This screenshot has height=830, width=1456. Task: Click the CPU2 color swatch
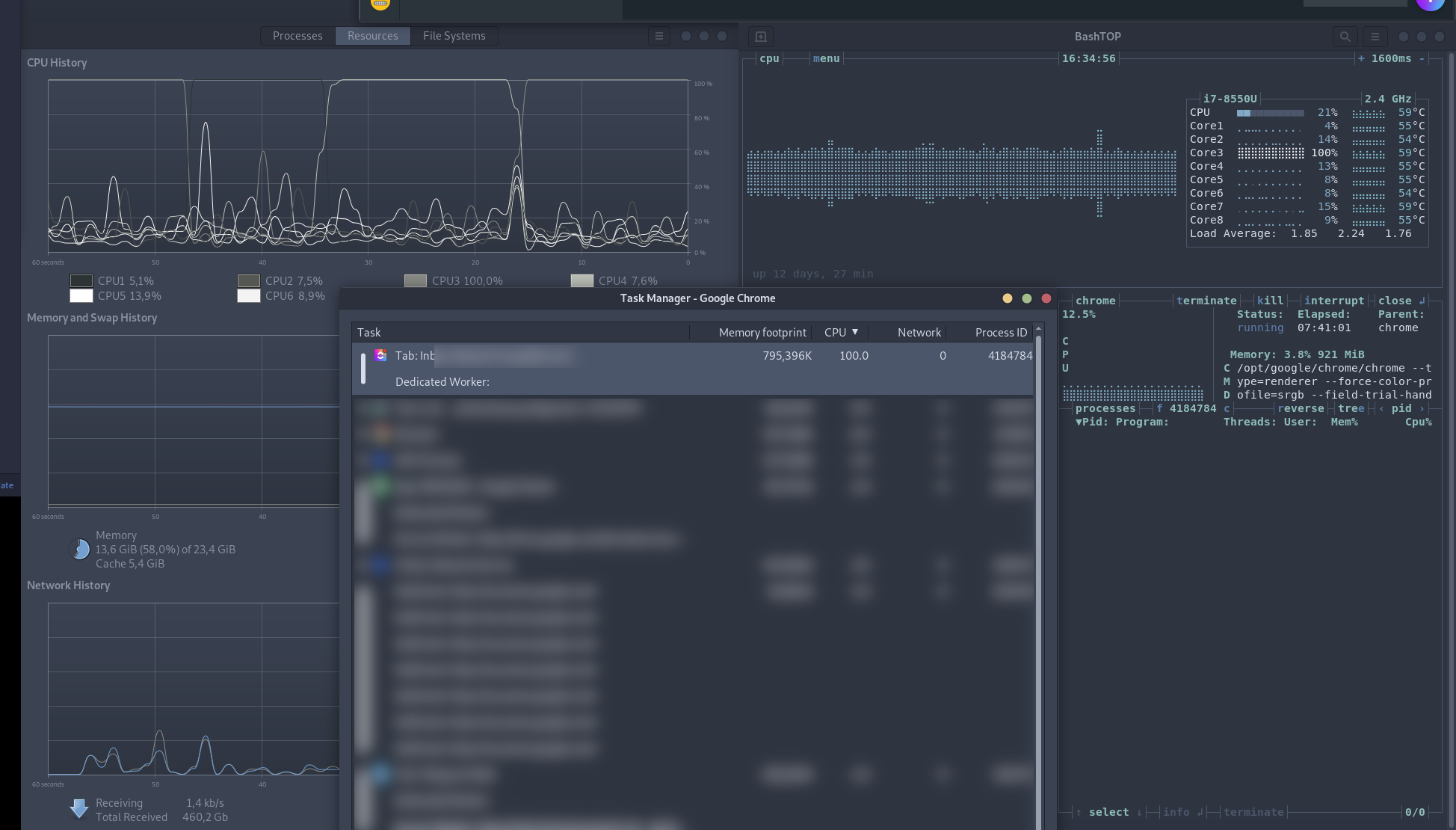(x=248, y=280)
